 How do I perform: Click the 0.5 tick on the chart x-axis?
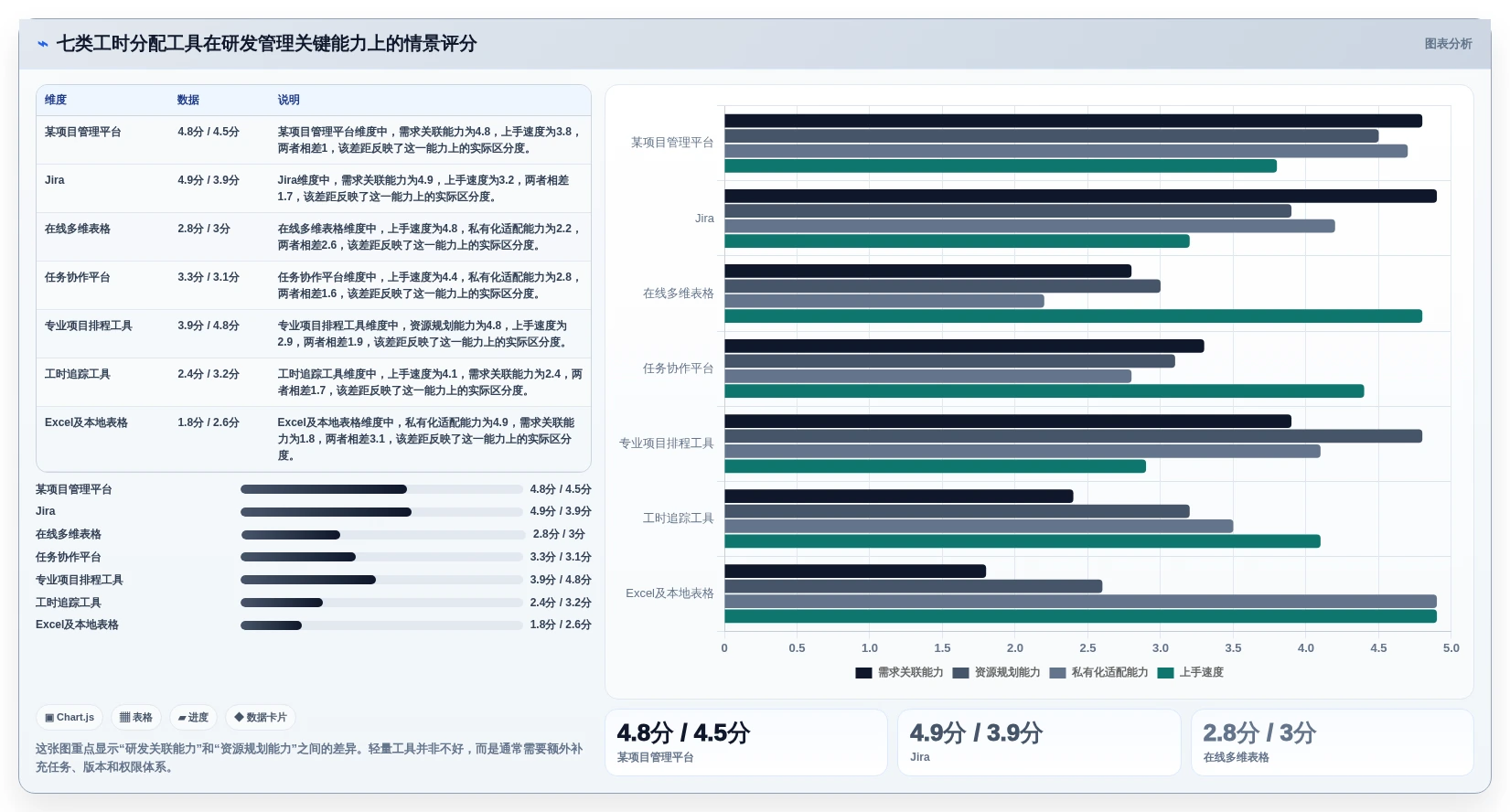(797, 648)
